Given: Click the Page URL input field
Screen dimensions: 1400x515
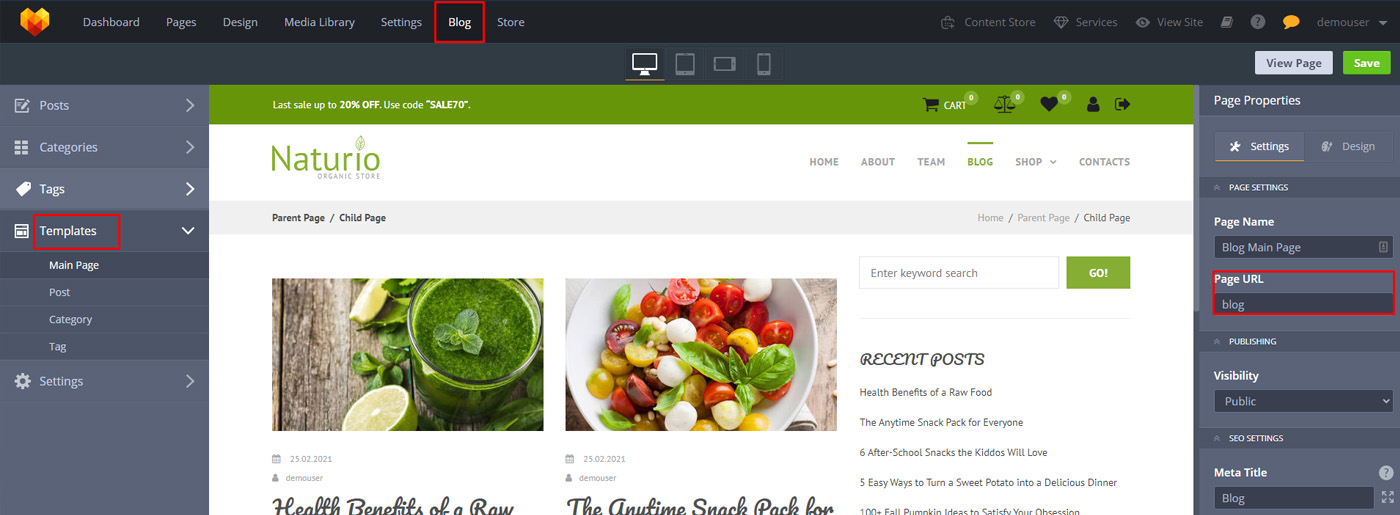Looking at the screenshot, I should click(x=1302, y=304).
